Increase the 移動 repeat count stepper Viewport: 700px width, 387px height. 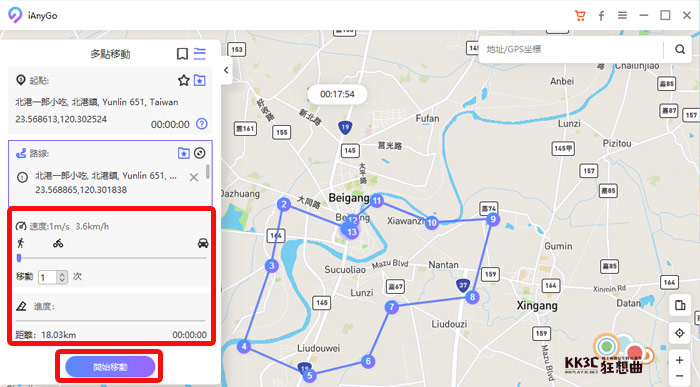pyautogui.click(x=62, y=274)
